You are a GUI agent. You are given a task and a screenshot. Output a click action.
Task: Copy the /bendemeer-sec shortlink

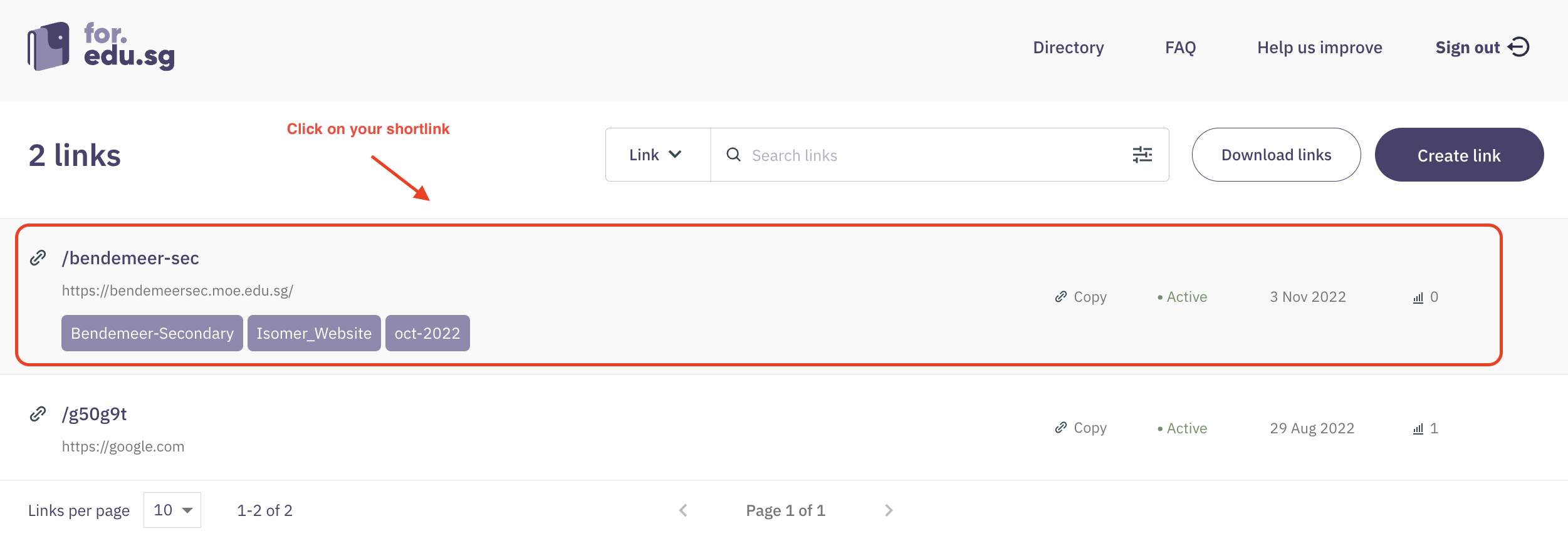(x=1081, y=297)
